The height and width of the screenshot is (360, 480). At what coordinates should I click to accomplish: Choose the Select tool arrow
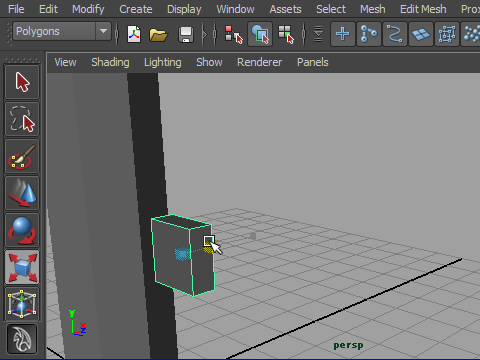(x=22, y=82)
